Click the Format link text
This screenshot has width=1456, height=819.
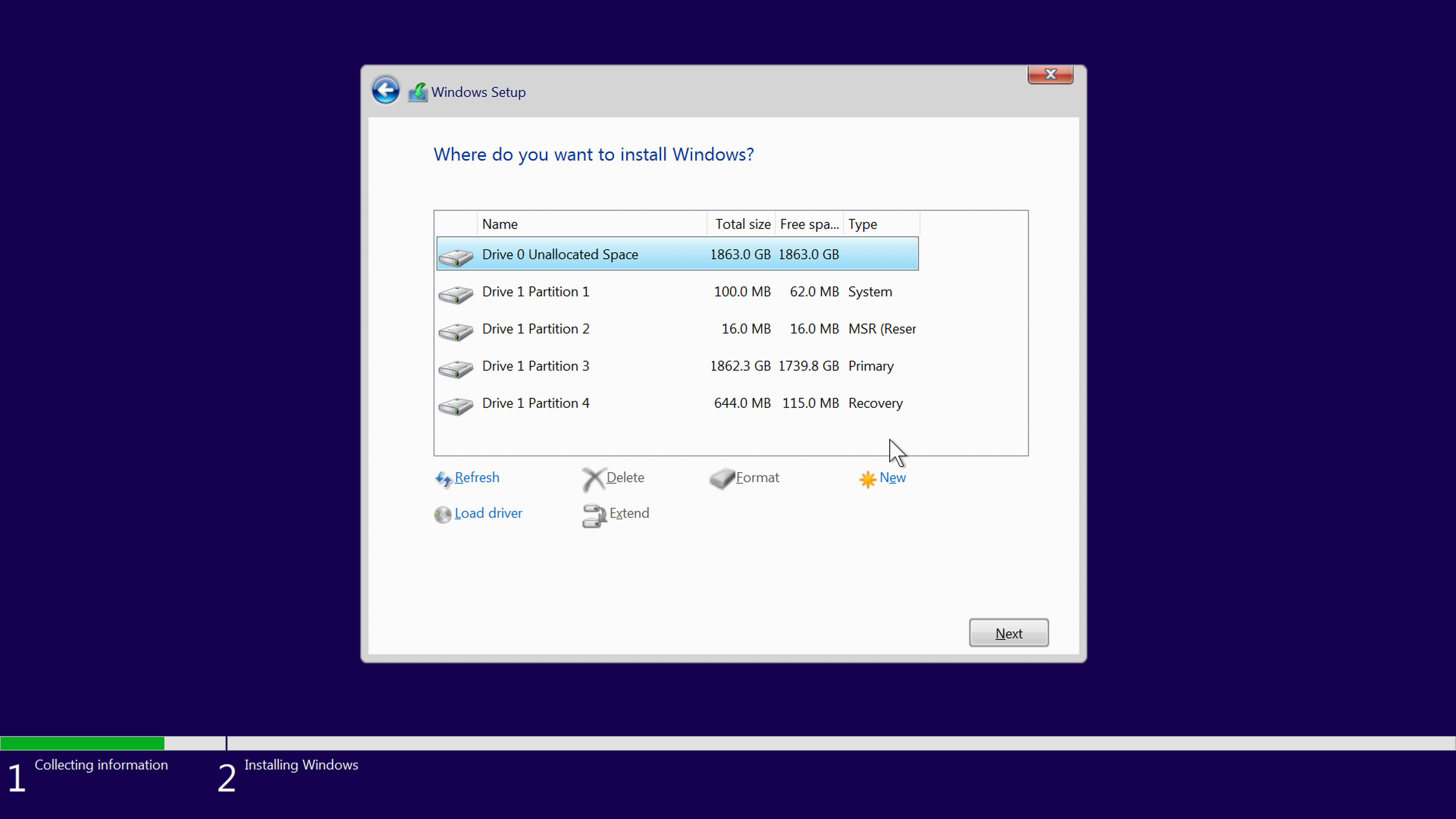tap(758, 478)
